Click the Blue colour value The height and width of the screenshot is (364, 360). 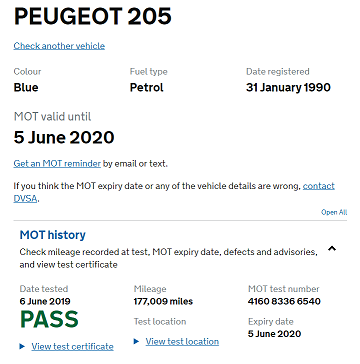click(26, 87)
